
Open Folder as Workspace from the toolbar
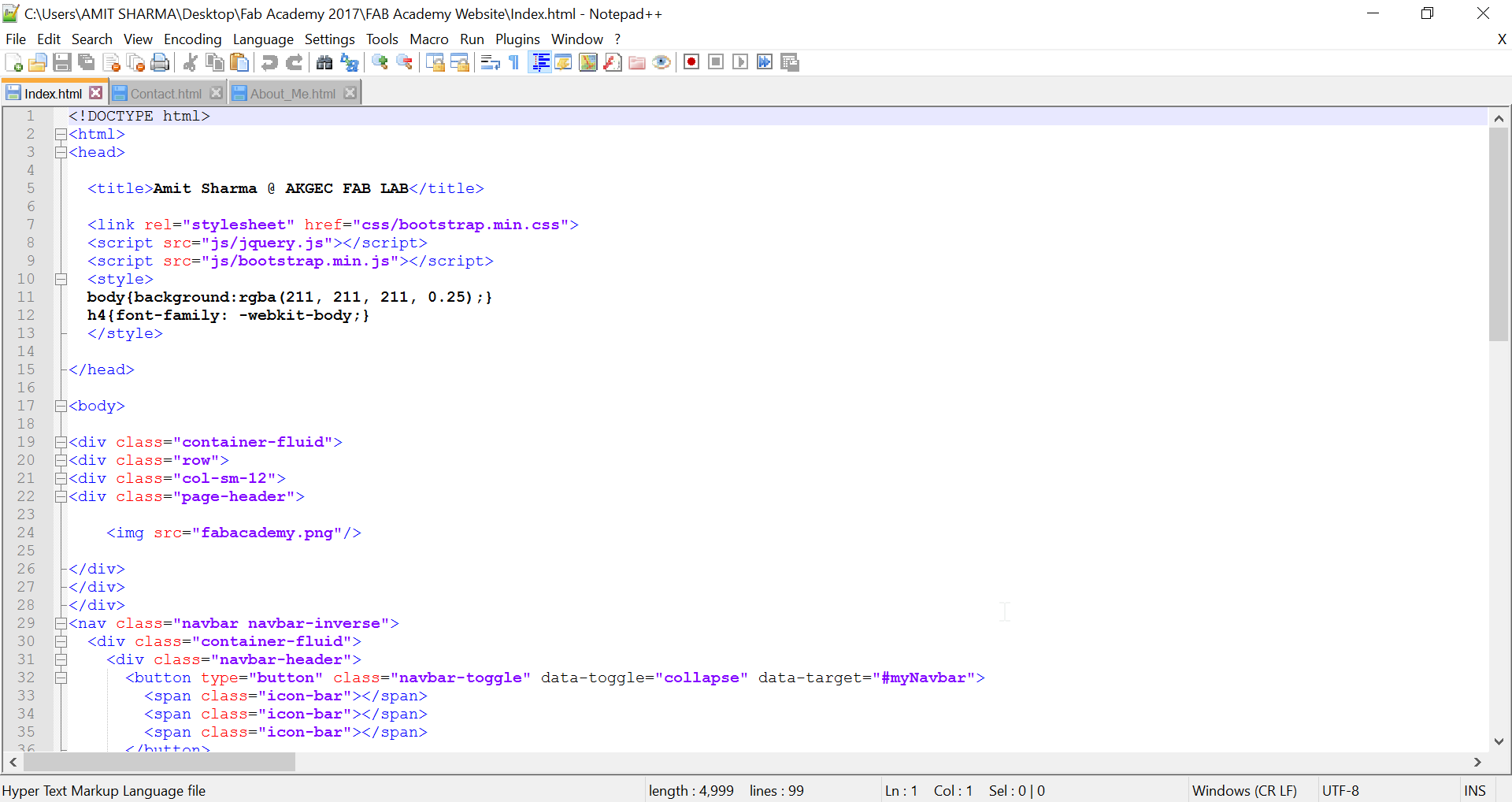[x=636, y=62]
